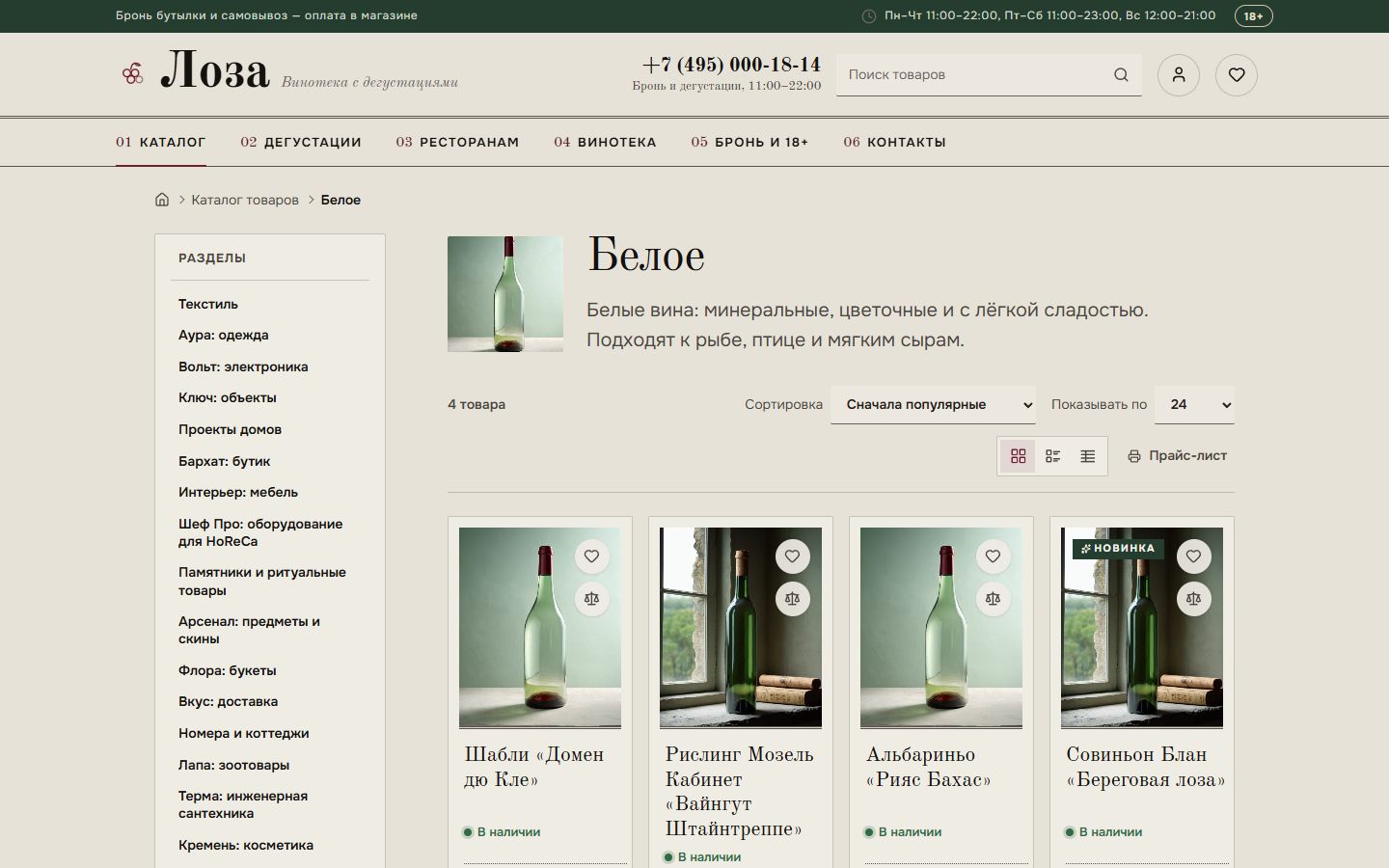Open the Шабли «Домен дю Кле» product image
Viewport: 1389px width, 868px height.
pos(540,628)
